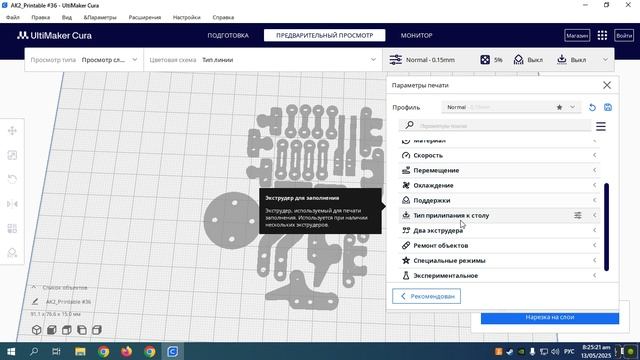Image resolution: width=640 pixels, height=360 pixels.
Task: Click the profile favorite star icon
Action: pyautogui.click(x=559, y=107)
